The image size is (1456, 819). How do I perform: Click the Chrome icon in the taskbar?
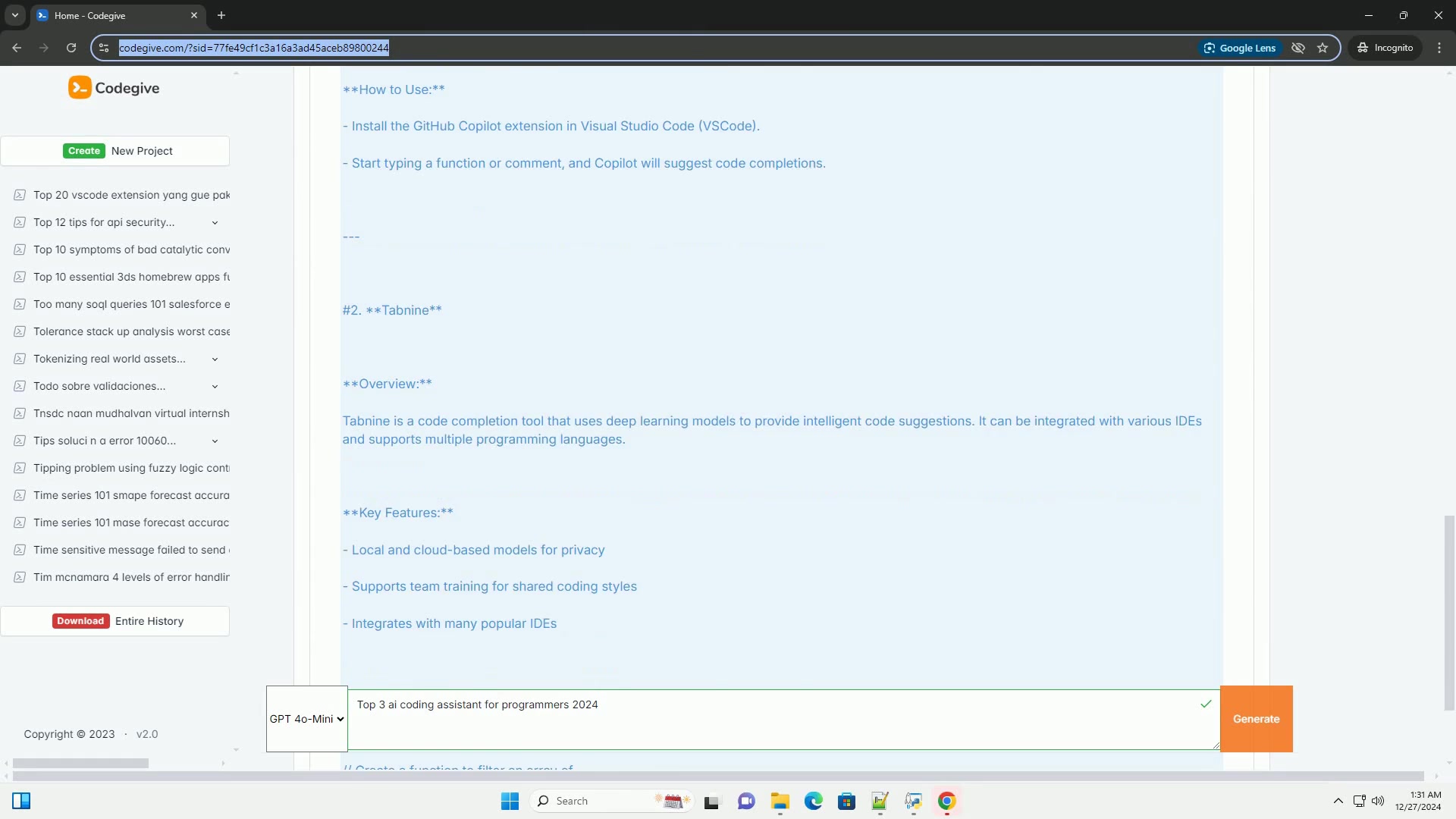click(x=946, y=801)
